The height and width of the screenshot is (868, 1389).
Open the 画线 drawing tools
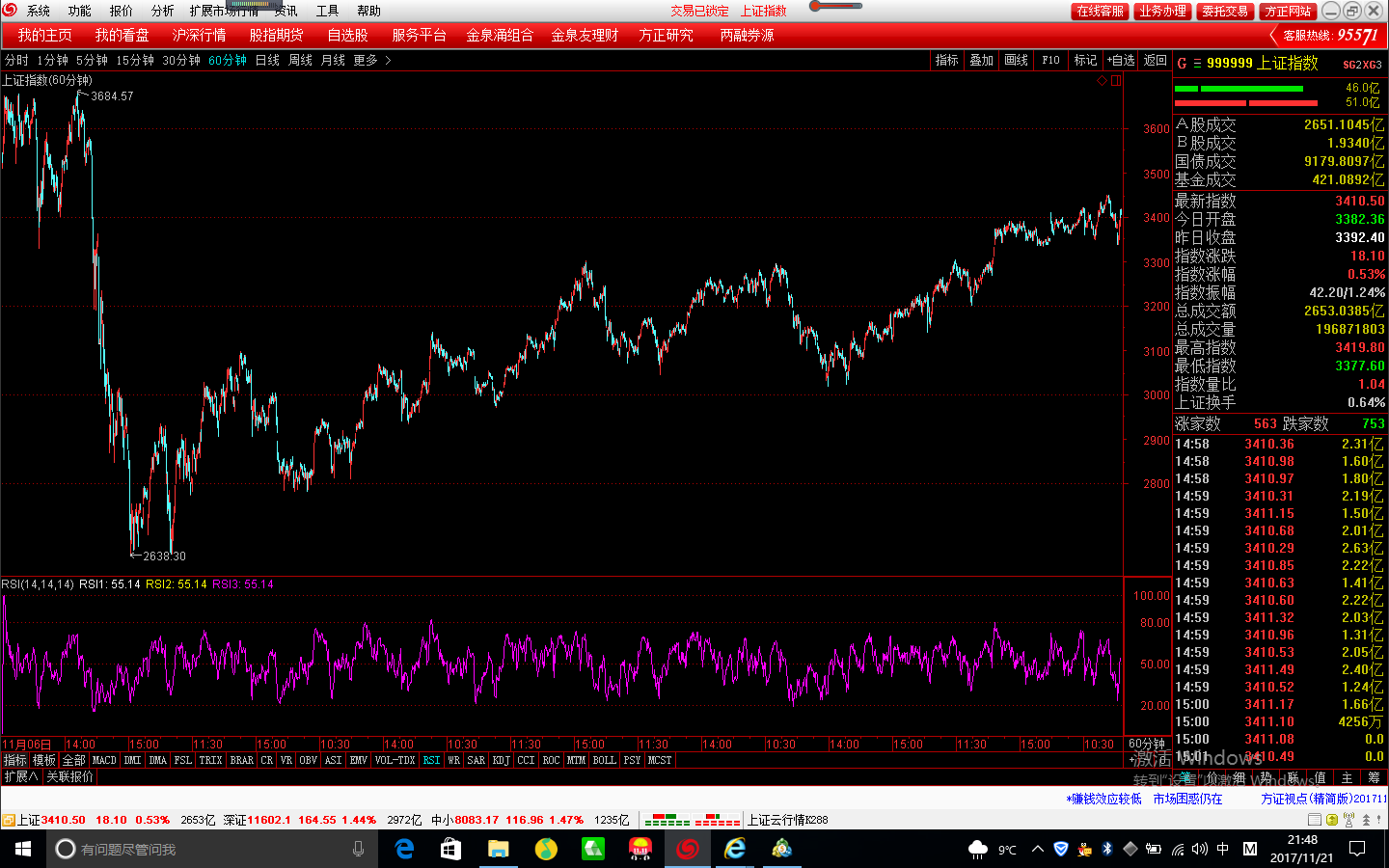click(x=1017, y=60)
